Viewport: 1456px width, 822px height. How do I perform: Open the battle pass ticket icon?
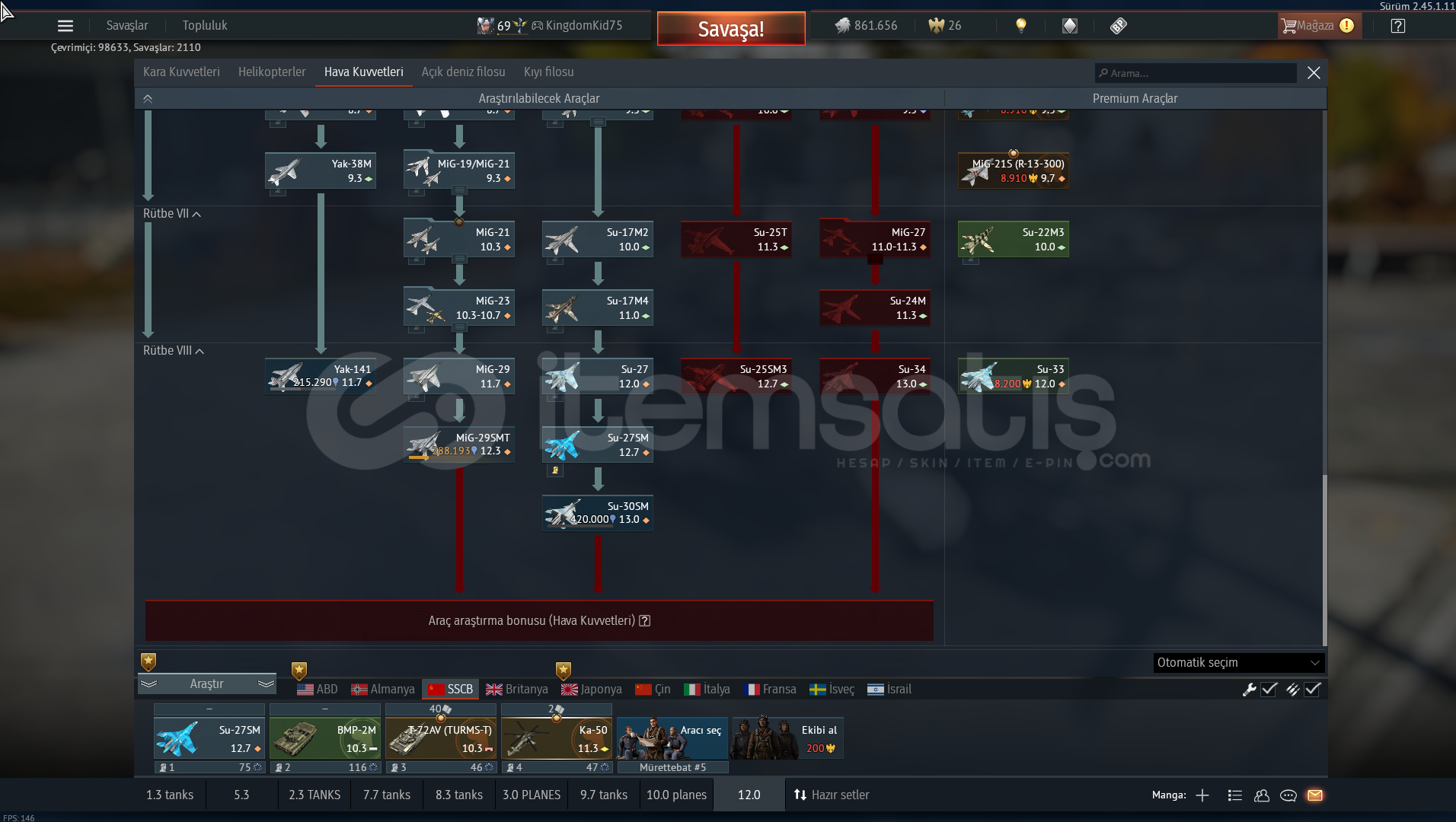(1118, 26)
